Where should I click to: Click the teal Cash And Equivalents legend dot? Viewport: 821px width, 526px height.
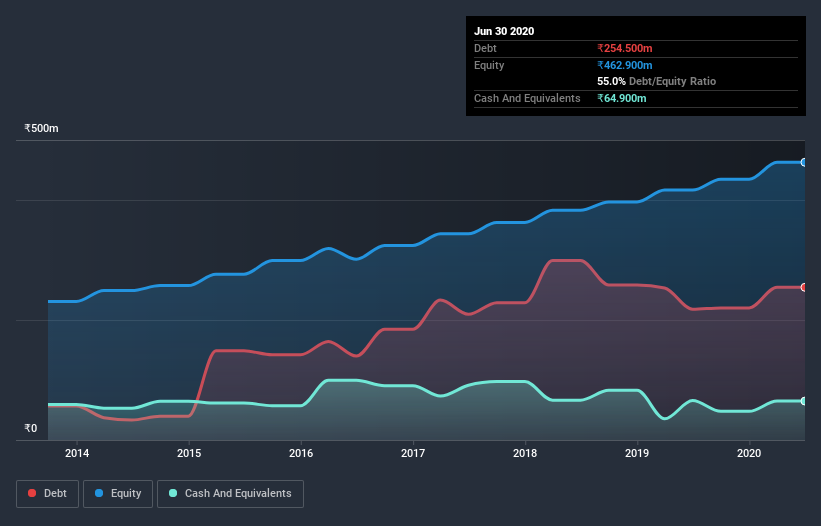(x=173, y=493)
